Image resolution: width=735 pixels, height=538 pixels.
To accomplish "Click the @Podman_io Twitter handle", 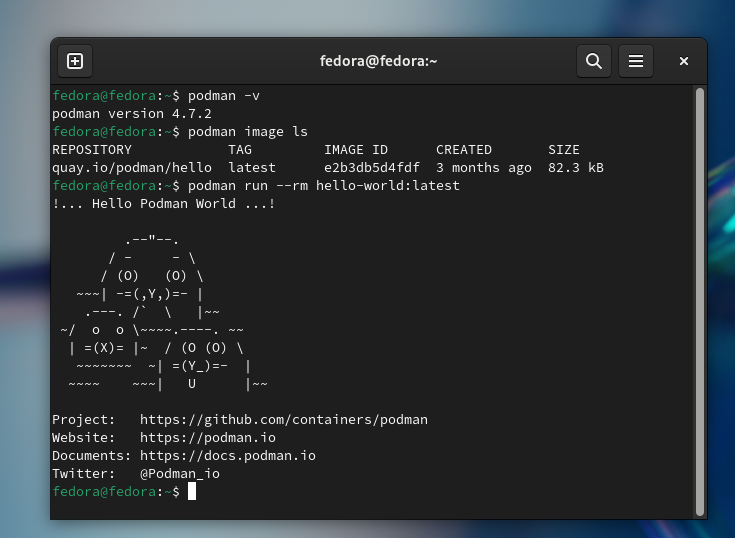I will pos(180,474).
